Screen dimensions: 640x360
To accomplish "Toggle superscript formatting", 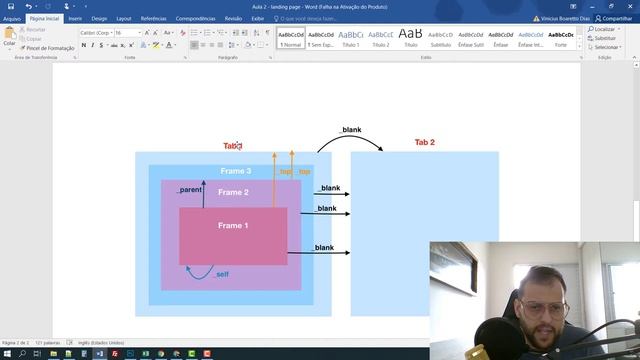I will (131, 45).
